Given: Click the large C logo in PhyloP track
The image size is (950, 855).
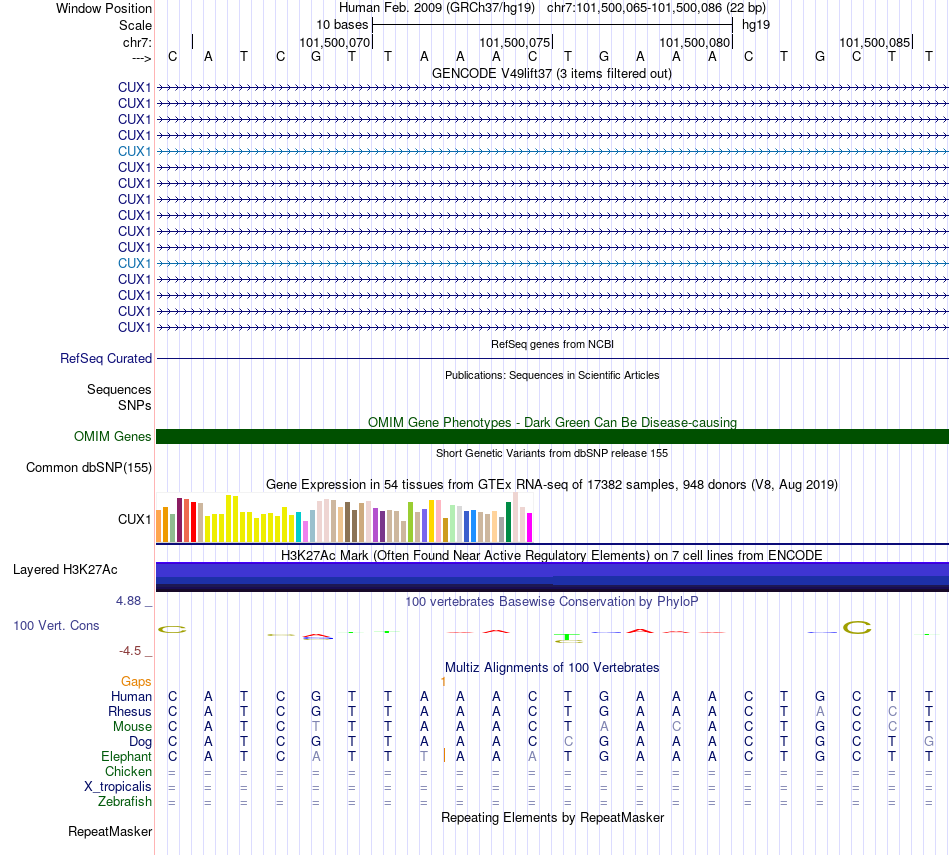Looking at the screenshot, I should point(857,628).
